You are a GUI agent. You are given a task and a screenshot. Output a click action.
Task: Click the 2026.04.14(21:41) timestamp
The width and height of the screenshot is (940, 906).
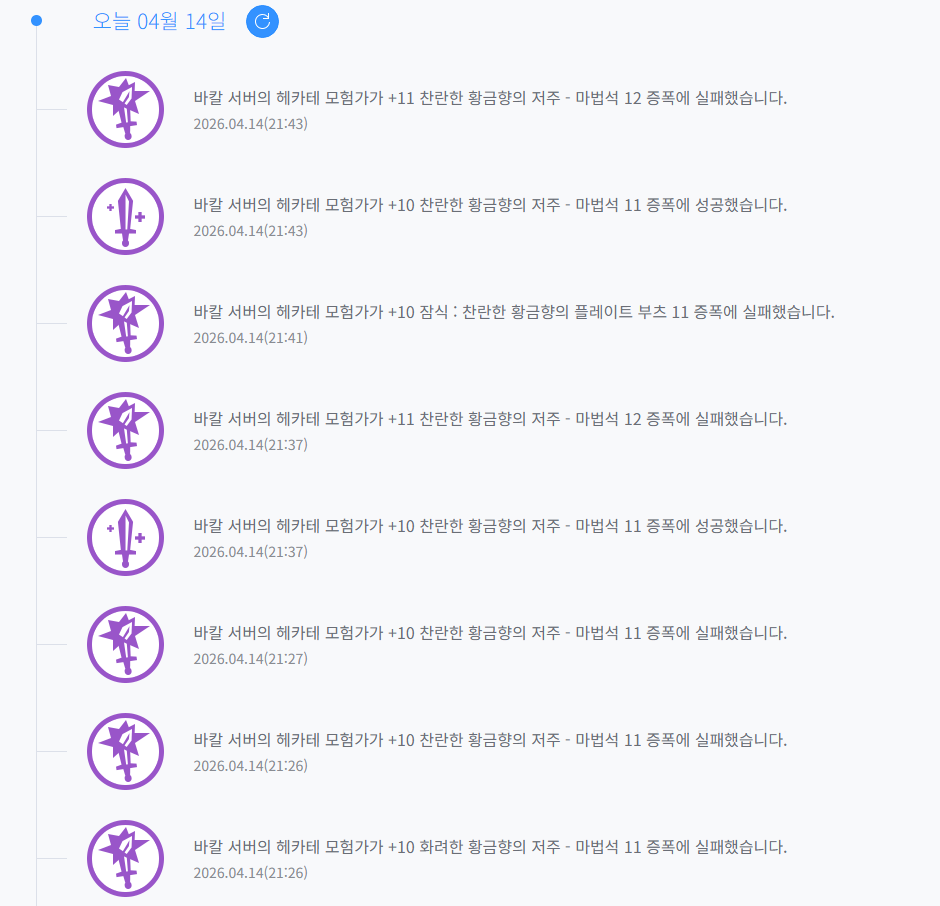[250, 338]
